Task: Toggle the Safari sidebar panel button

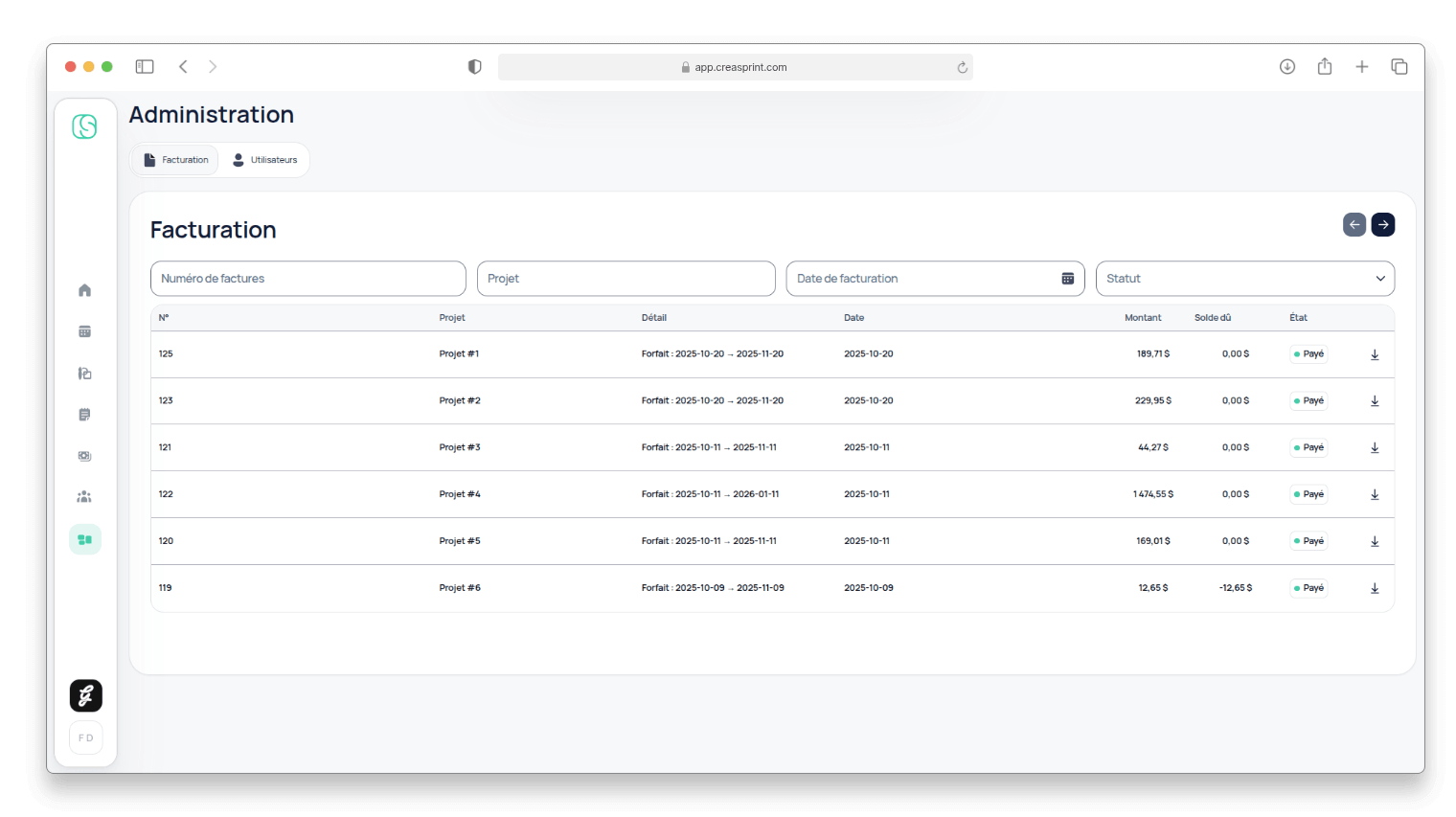Action: (x=145, y=67)
